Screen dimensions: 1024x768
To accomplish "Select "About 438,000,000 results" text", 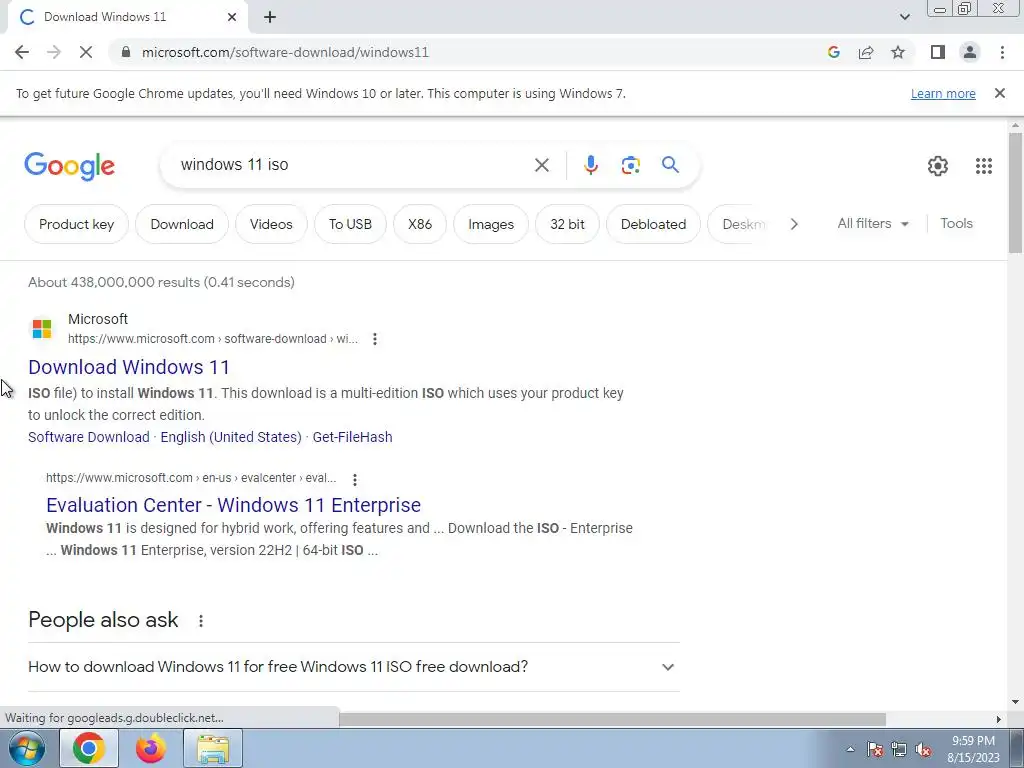I will coord(114,282).
